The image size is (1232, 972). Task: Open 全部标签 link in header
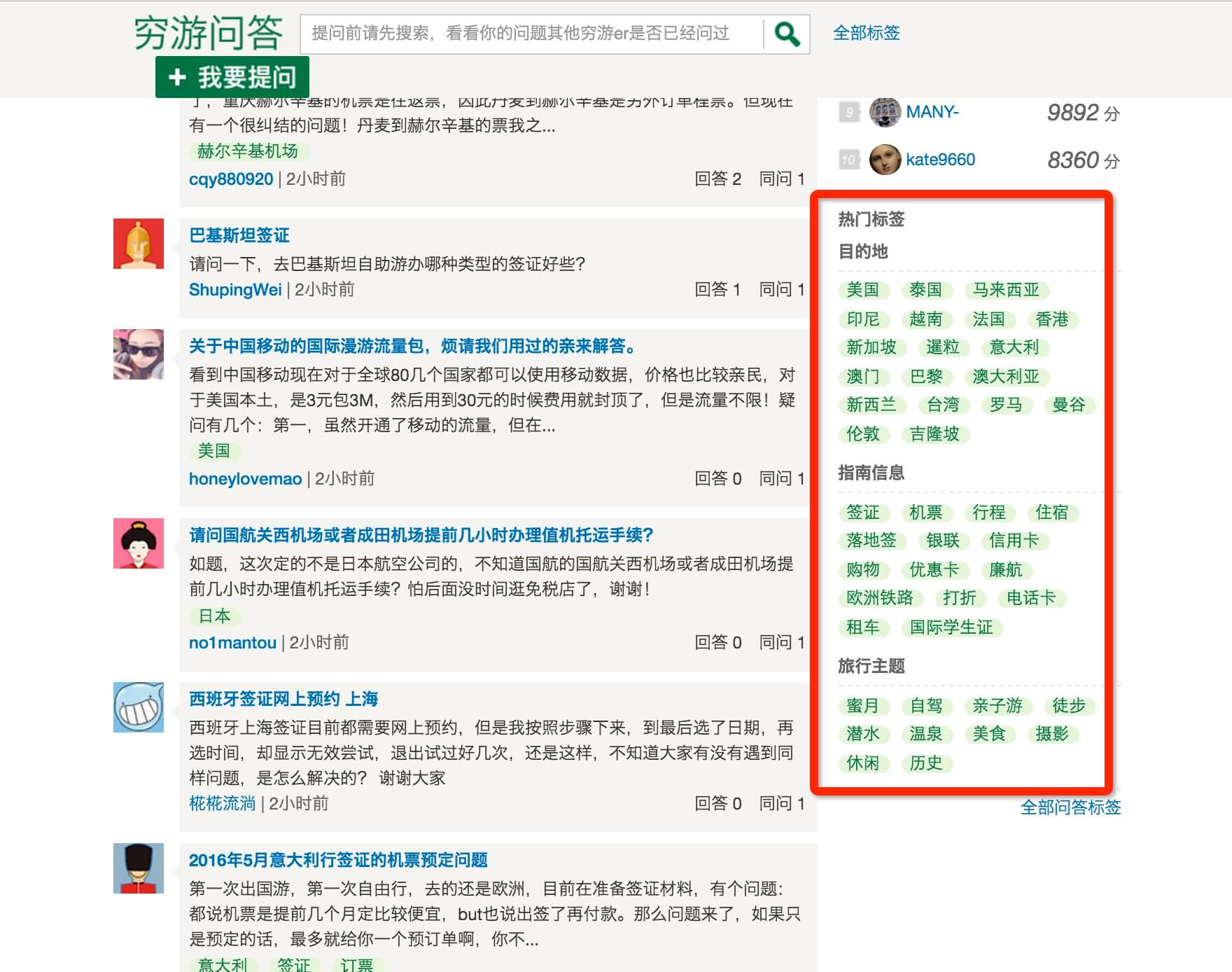[867, 33]
